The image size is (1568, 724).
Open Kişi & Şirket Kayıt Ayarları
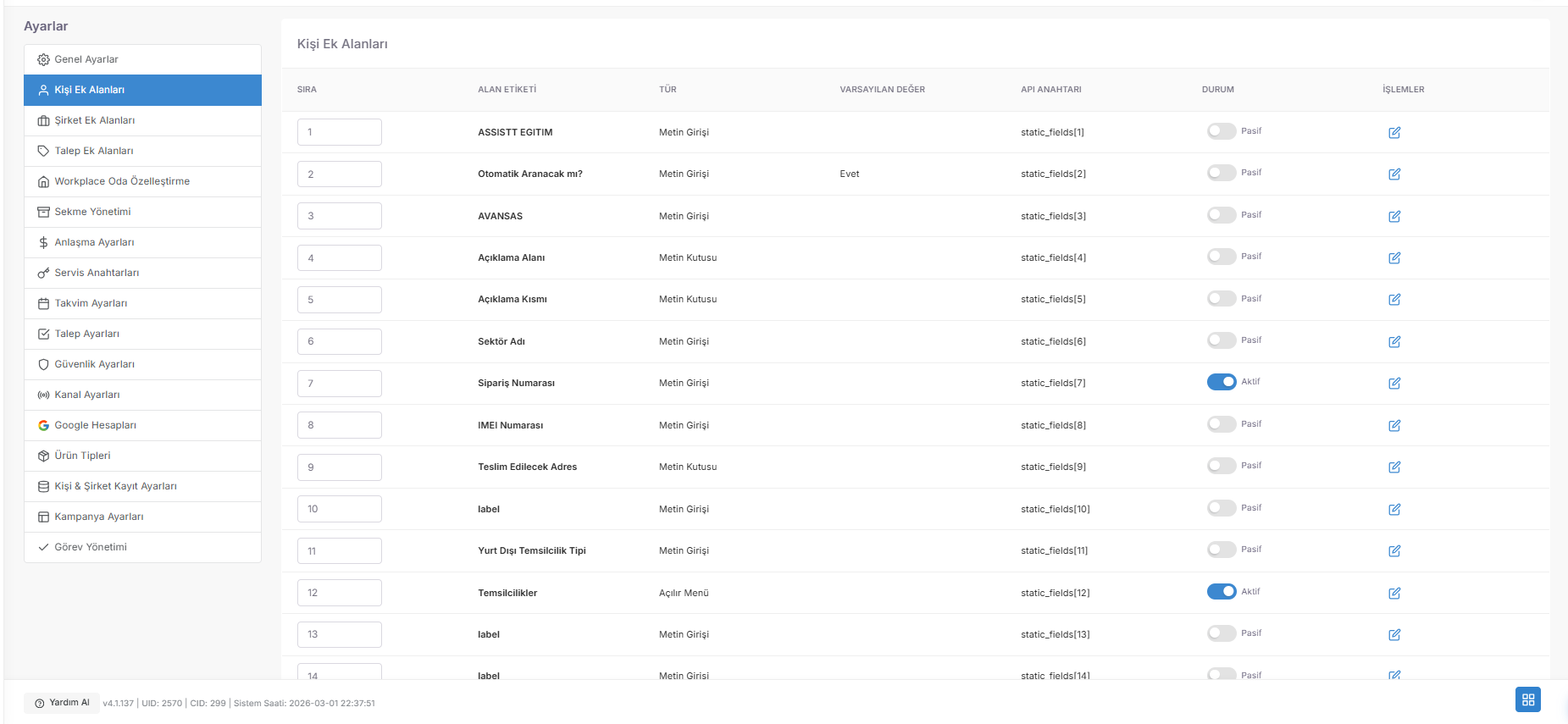point(142,486)
